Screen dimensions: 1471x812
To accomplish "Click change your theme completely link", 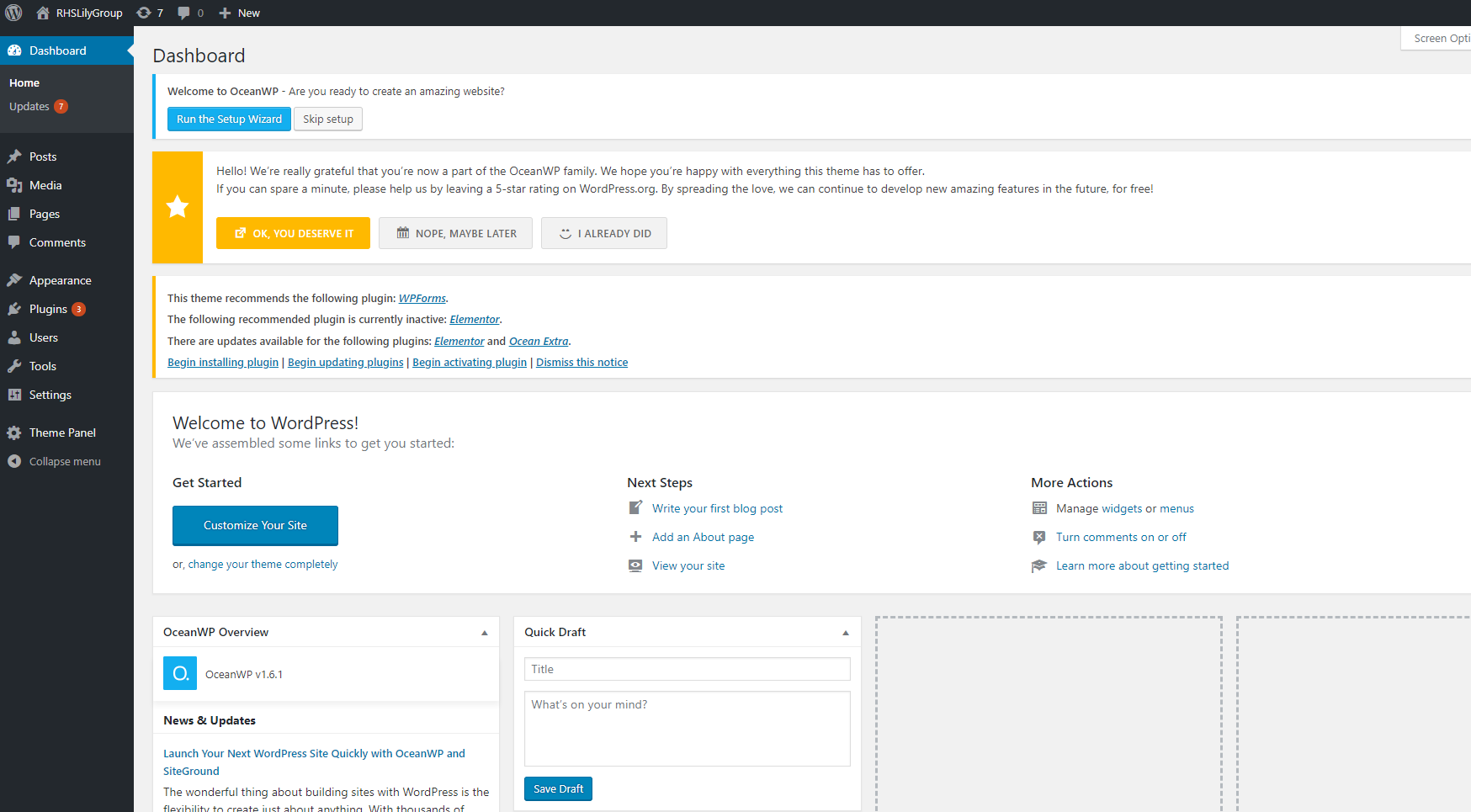I will tap(263, 565).
